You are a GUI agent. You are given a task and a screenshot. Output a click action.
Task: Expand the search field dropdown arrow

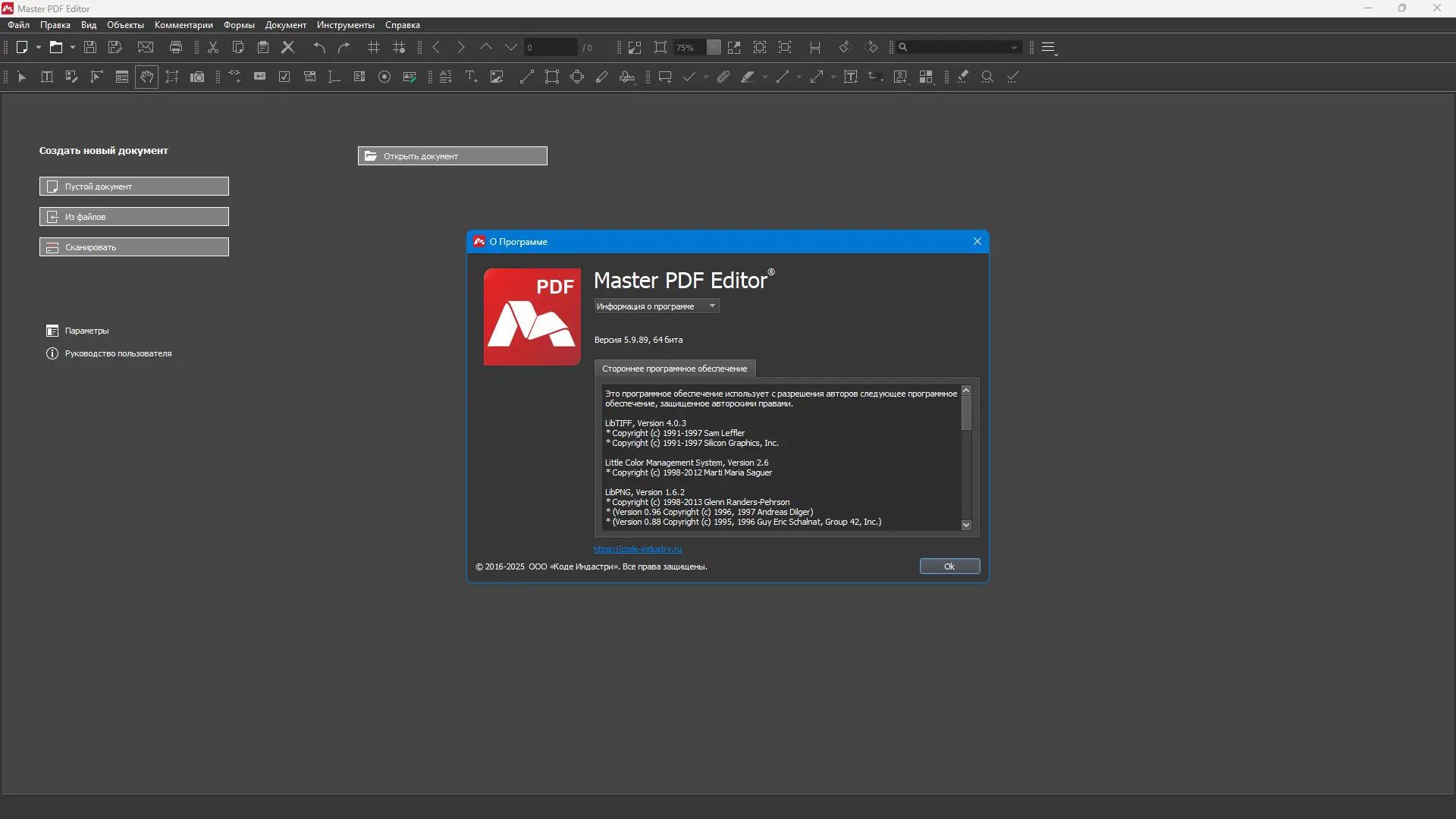[1014, 47]
